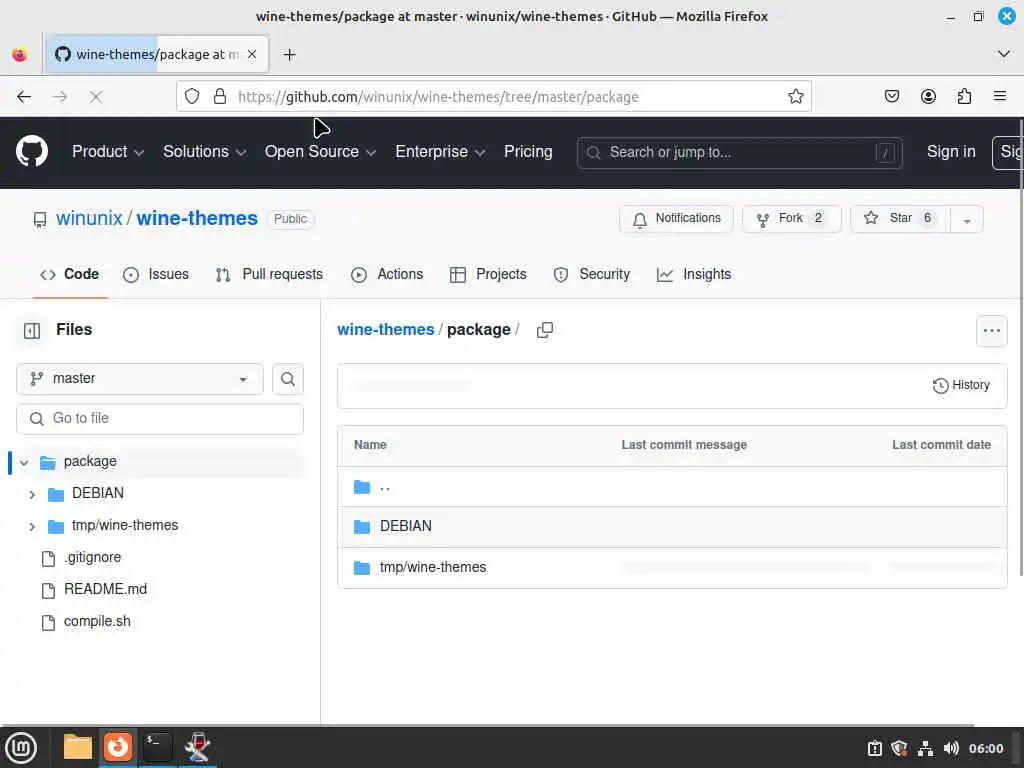Open more options ellipsis button
The width and height of the screenshot is (1024, 768).
pyautogui.click(x=991, y=330)
